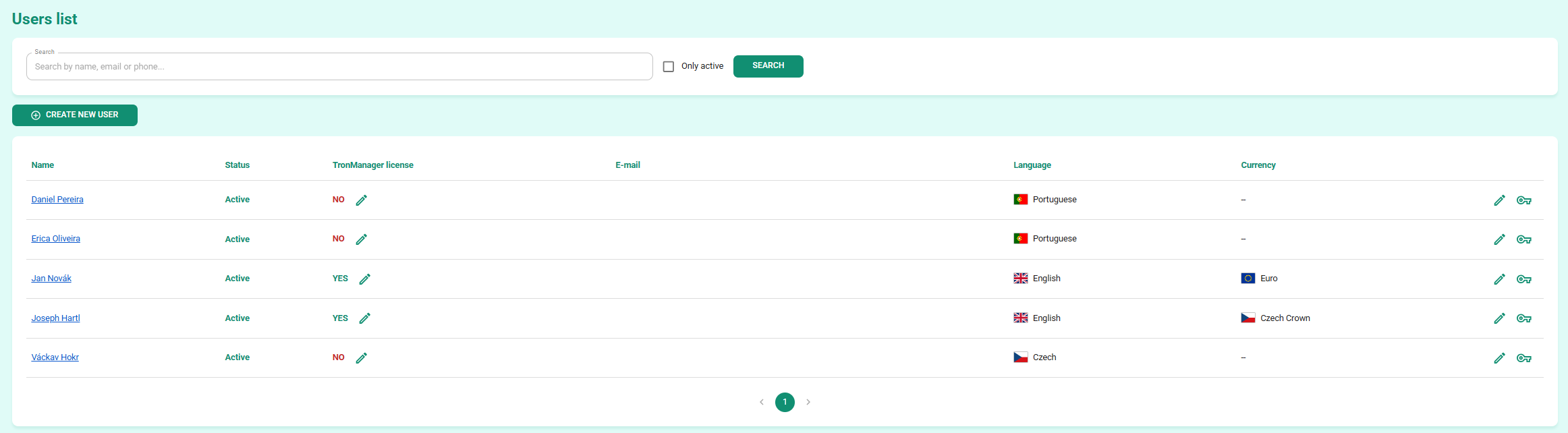Viewport: 1568px width, 433px height.
Task: Click edit pencil at end of Jan Novák row
Action: click(1500, 279)
